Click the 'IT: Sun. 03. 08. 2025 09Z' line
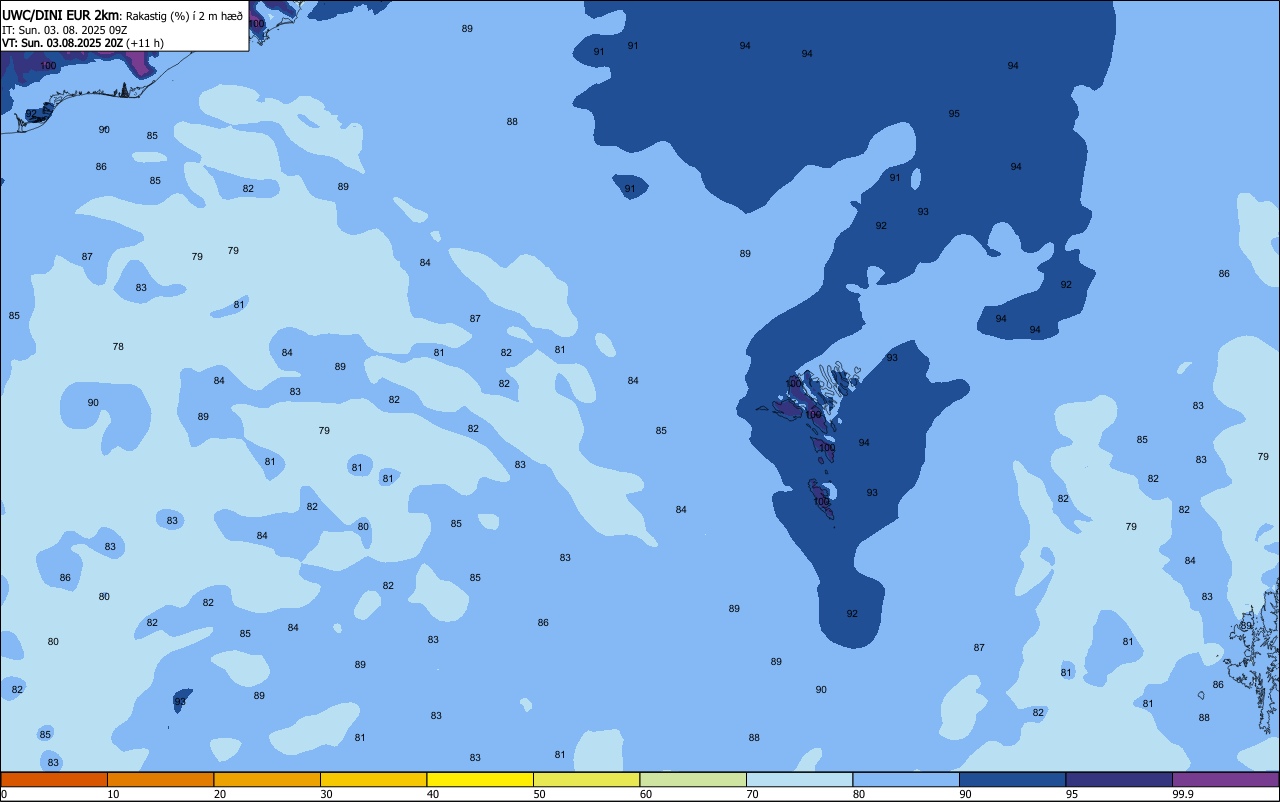 click(x=64, y=30)
